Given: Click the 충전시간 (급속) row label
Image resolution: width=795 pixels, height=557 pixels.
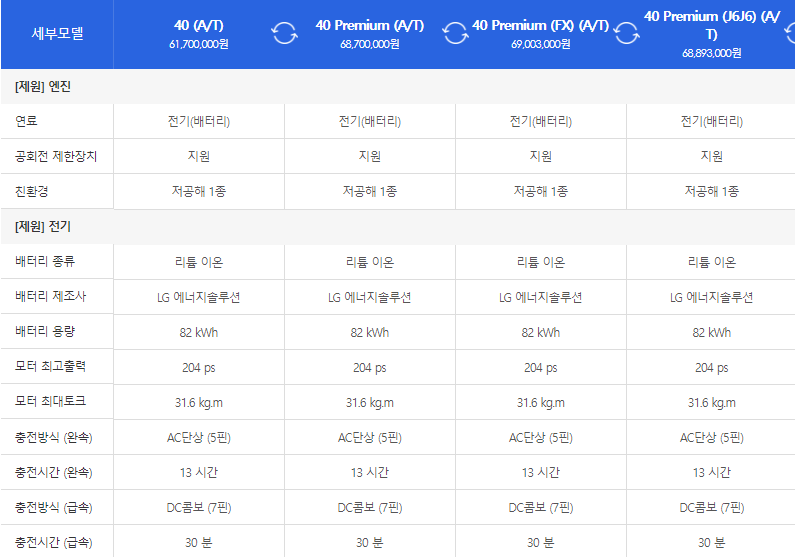Looking at the screenshot, I should pos(53,542).
